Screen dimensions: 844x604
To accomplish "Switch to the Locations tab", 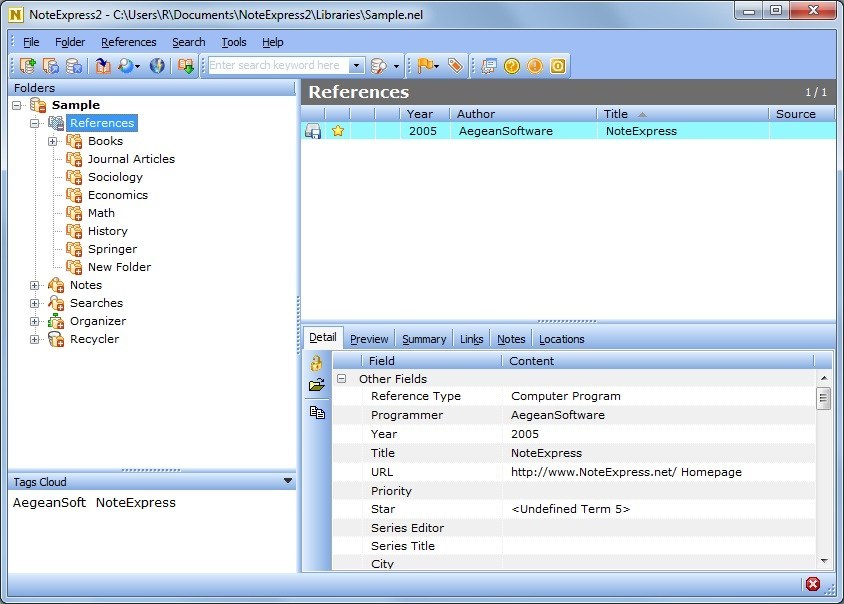I will 562,339.
